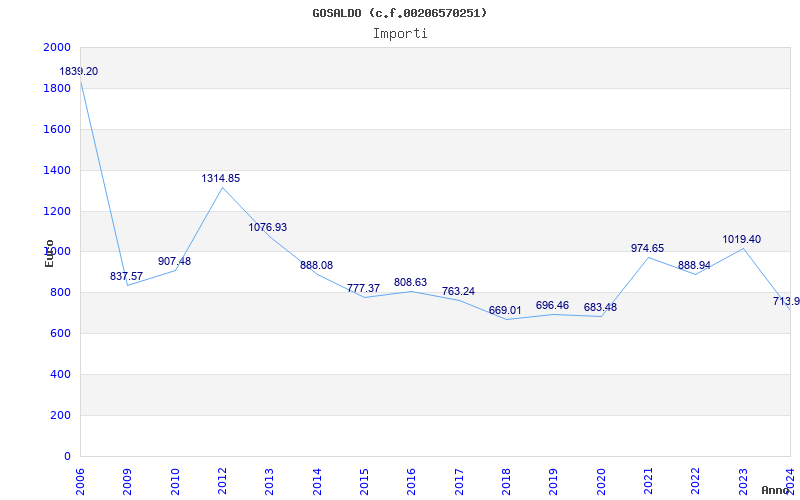Screen dimensions: 800x500
Task: Select the y-axis tick label 600
Action: 61,333
